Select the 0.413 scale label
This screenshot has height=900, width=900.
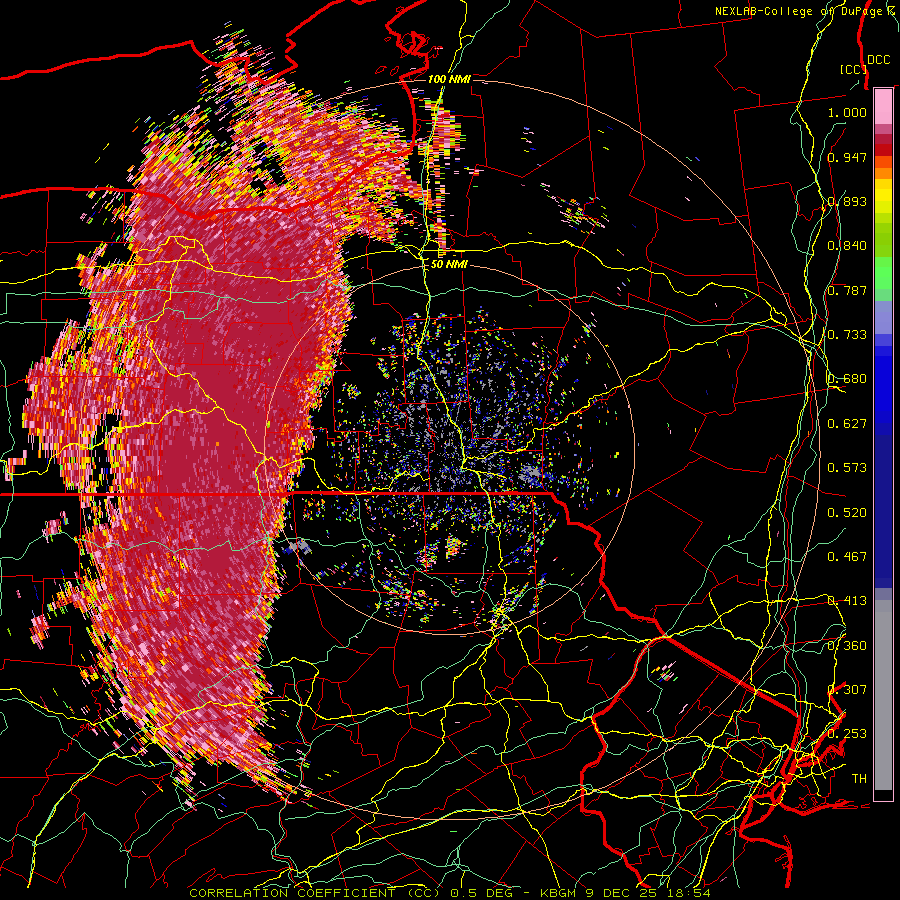tap(847, 601)
